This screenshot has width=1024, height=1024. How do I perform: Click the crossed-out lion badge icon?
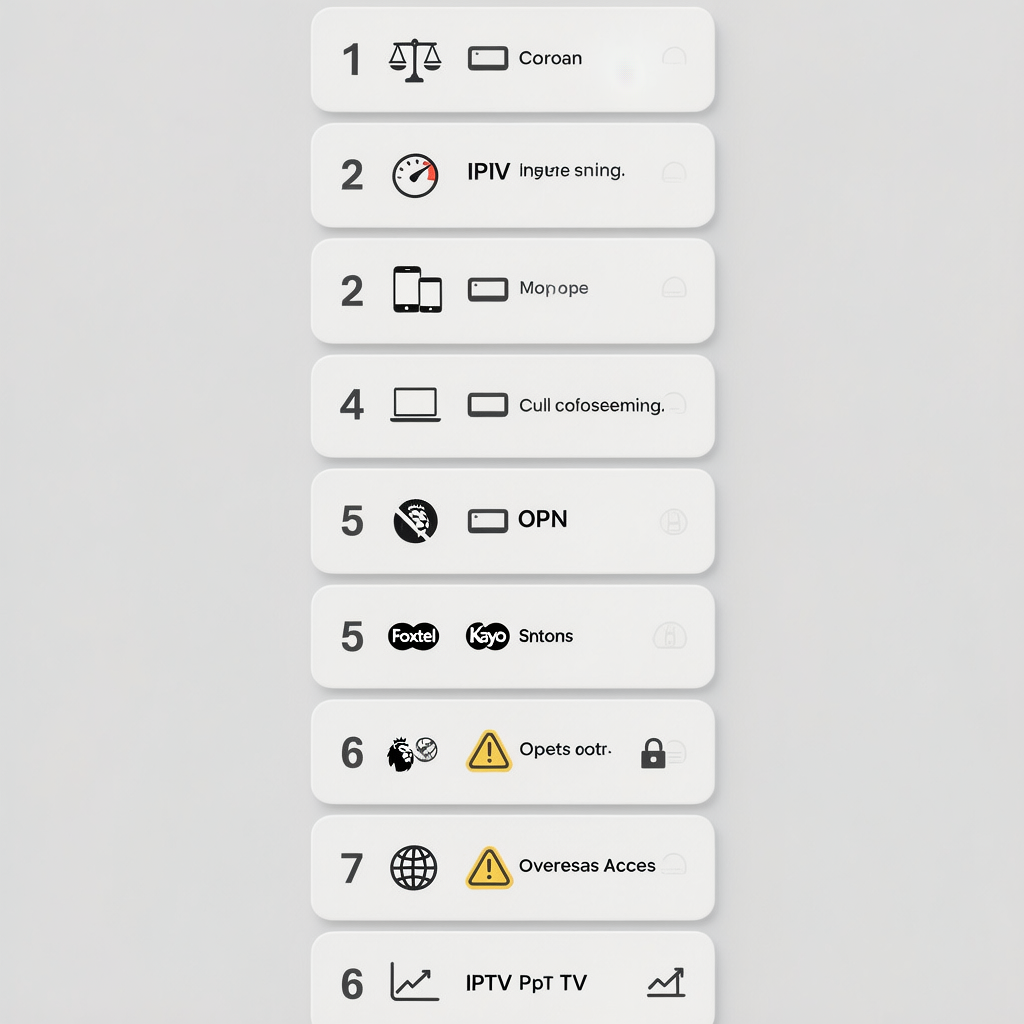[x=415, y=520]
